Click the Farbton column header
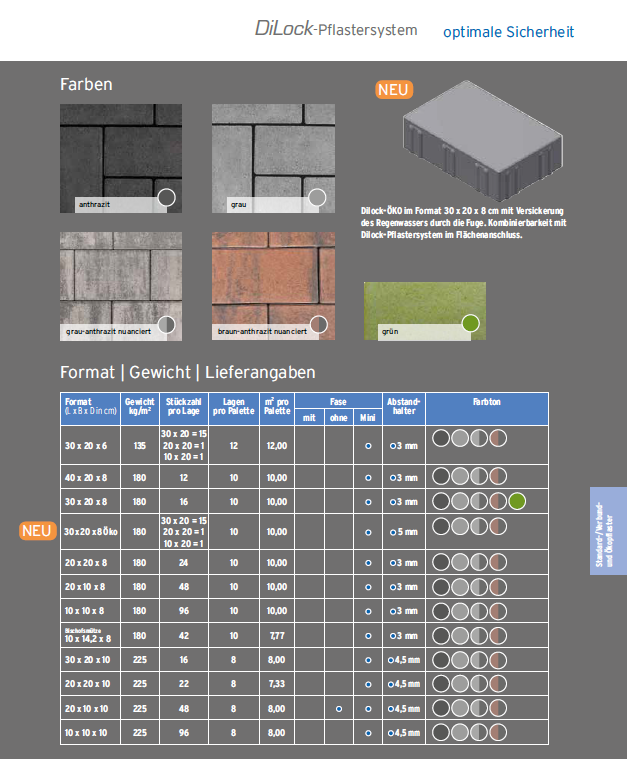Viewport: 627px width, 759px height. point(487,400)
